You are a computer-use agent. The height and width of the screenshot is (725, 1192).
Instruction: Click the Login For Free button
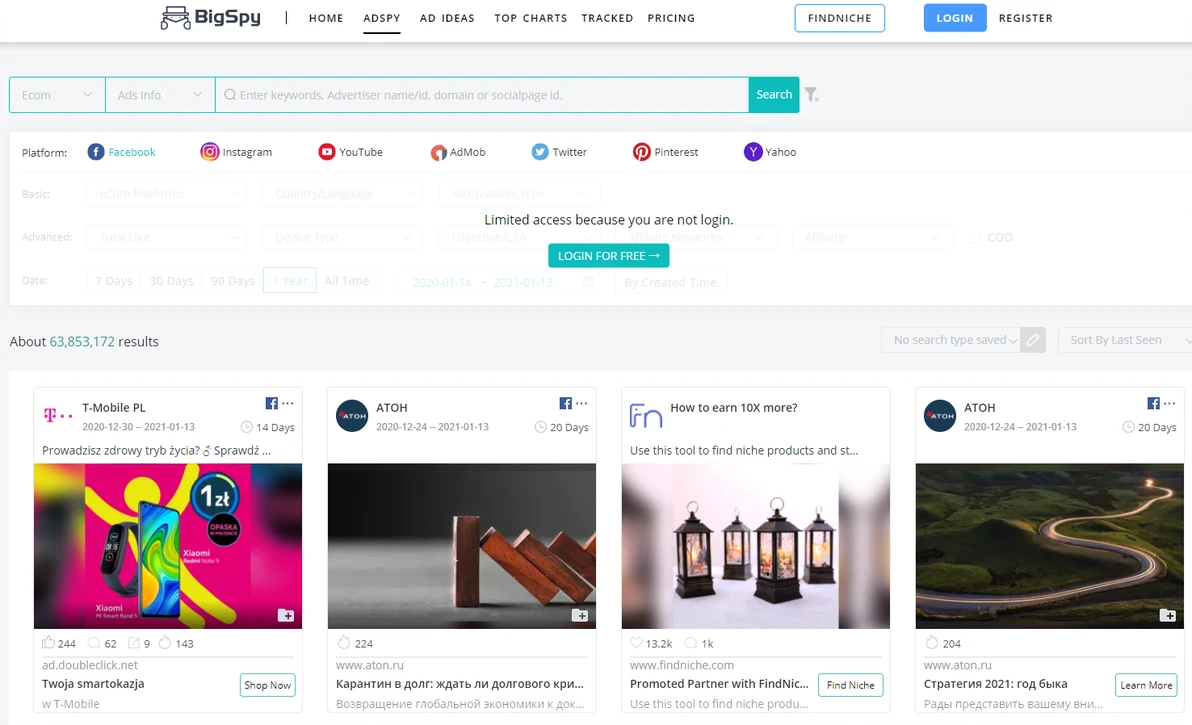(x=608, y=256)
